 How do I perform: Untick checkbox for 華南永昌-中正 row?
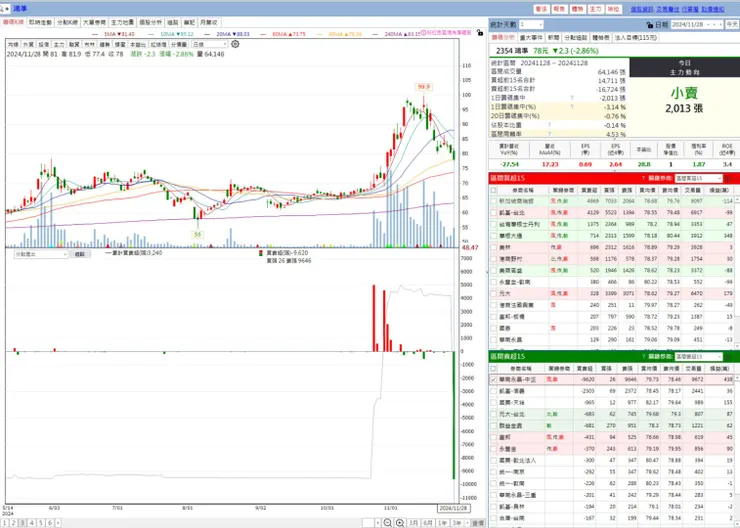click(494, 379)
